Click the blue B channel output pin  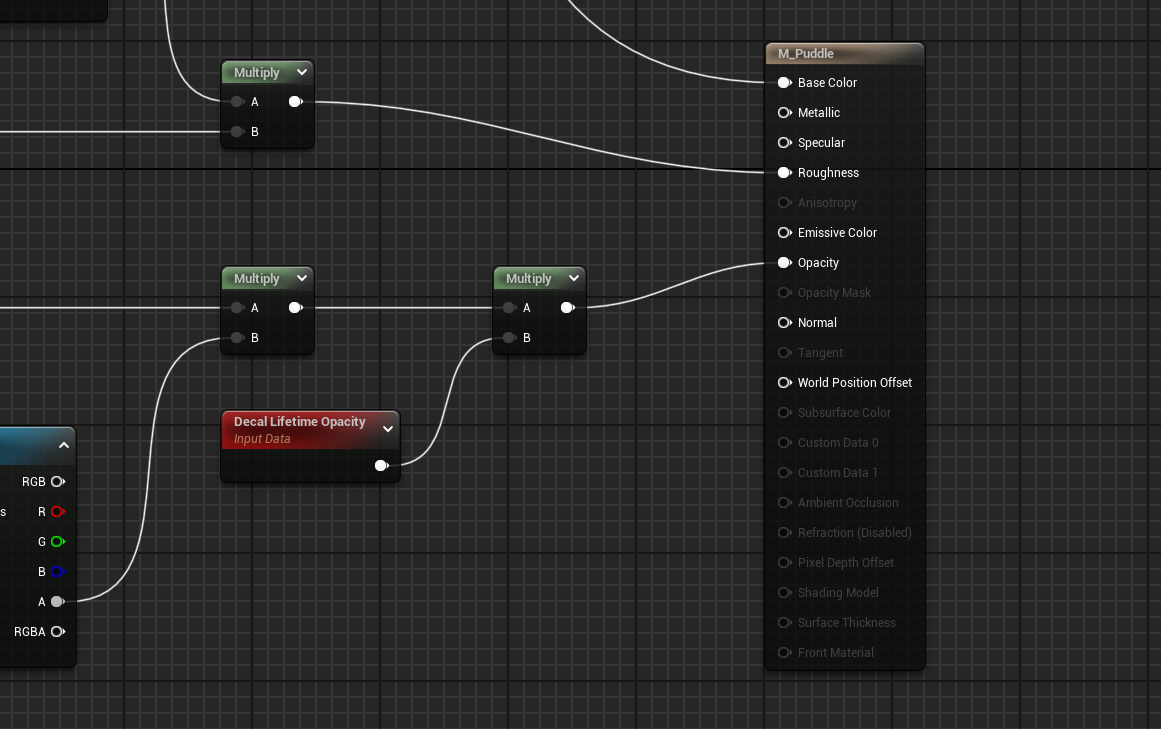pos(58,571)
